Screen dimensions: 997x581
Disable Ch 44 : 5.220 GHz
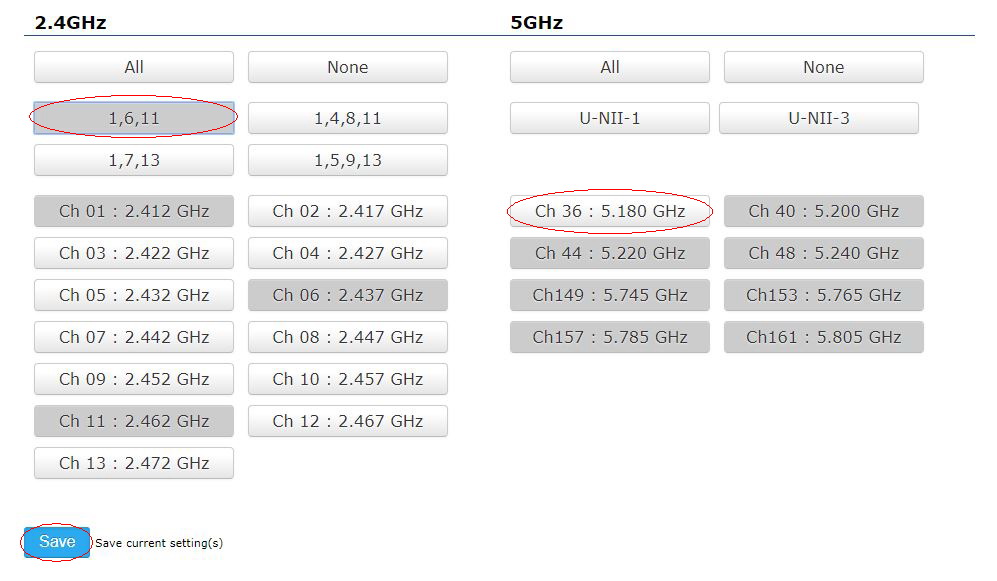(x=610, y=253)
